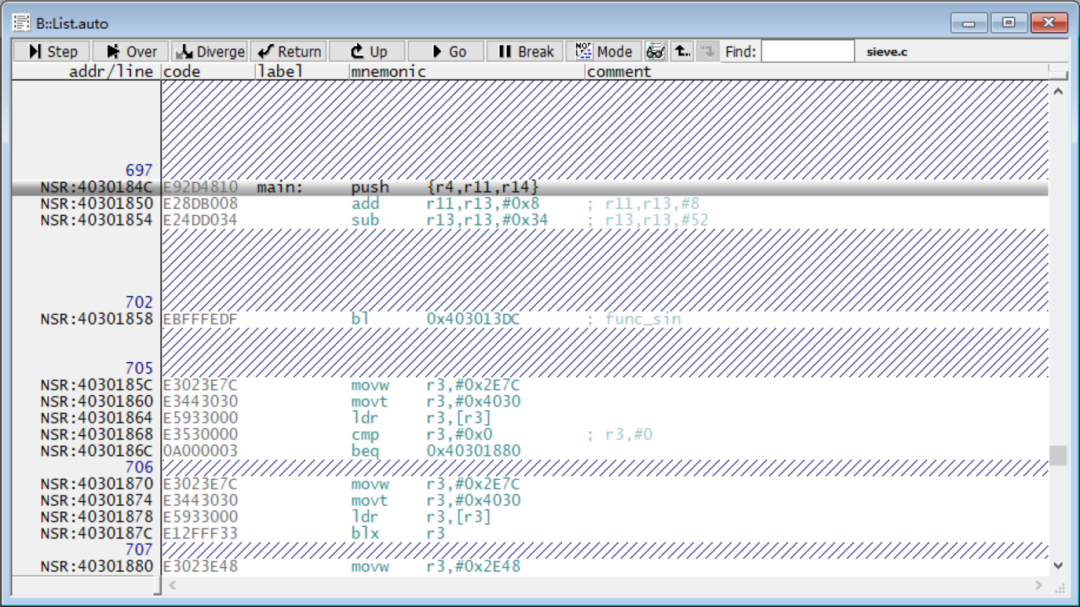Screen dimensions: 1080x607
Task: Click the addr/line column header
Action: click(x=110, y=71)
